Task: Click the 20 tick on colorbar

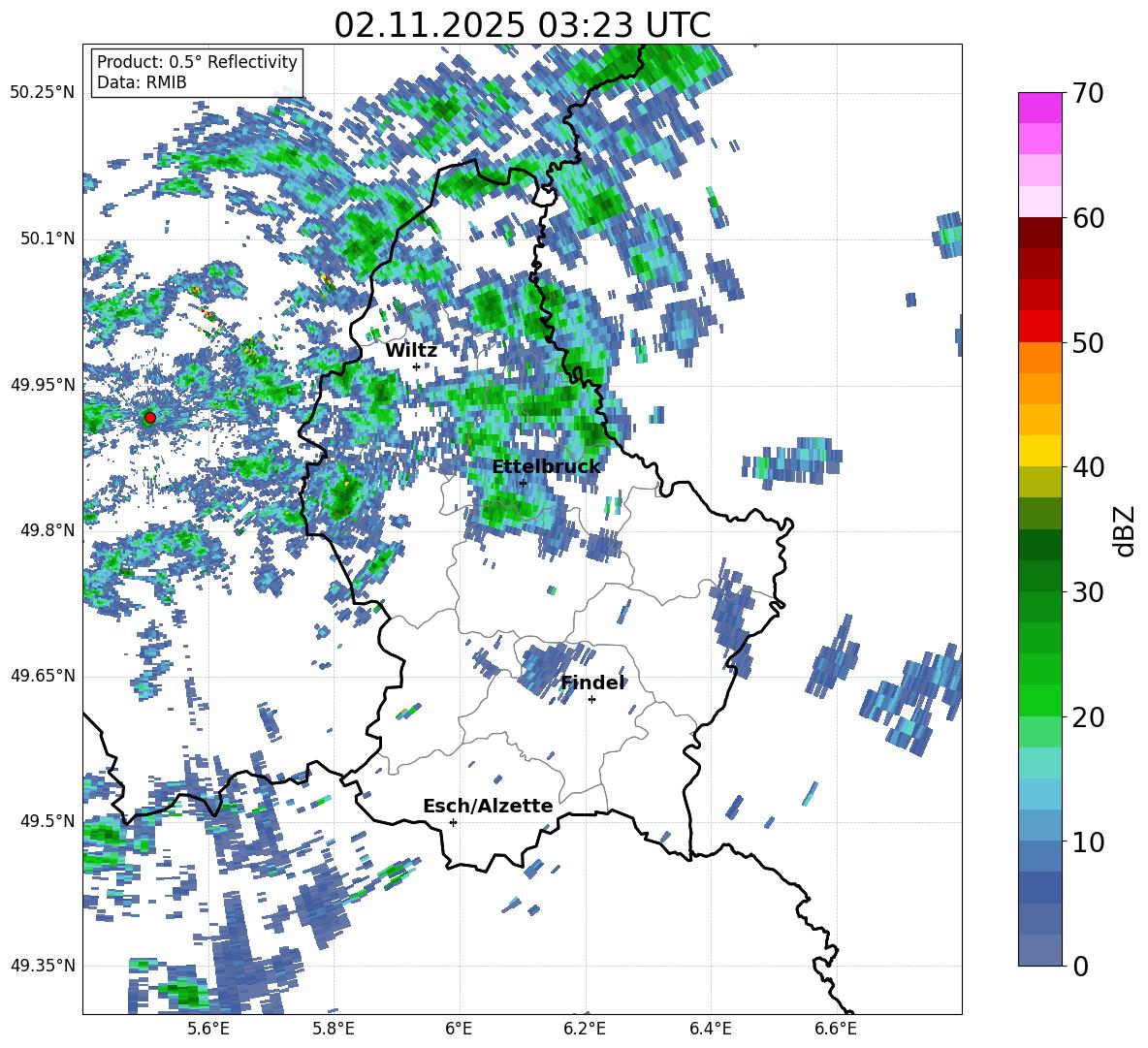Action: click(1088, 716)
